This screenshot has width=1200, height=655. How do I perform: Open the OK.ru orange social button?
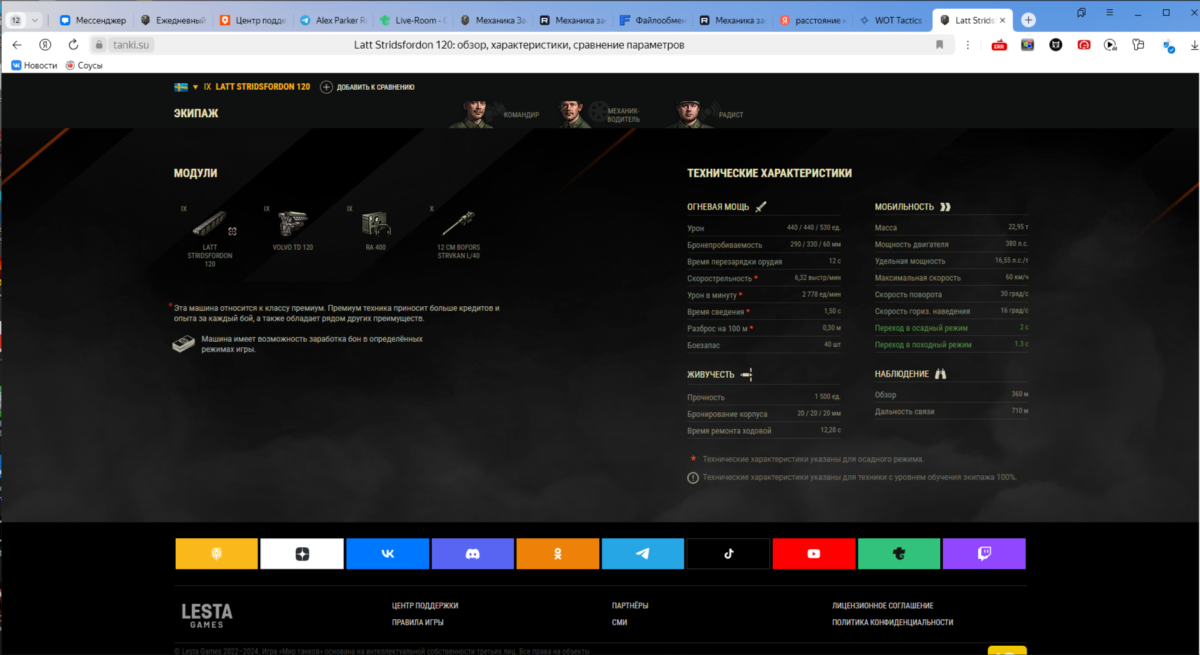click(556, 553)
